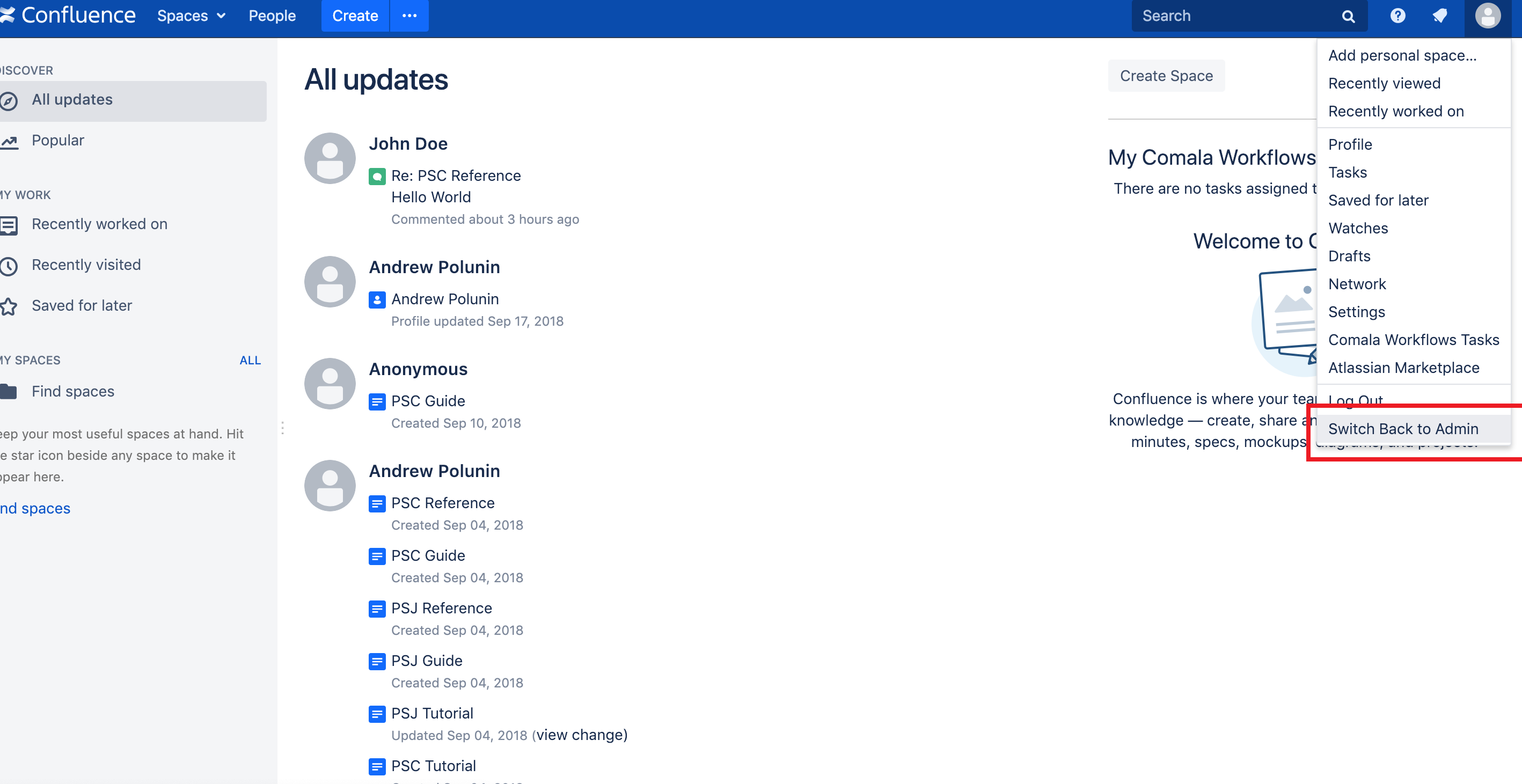Click the Recently worked on page icon

click(8, 225)
